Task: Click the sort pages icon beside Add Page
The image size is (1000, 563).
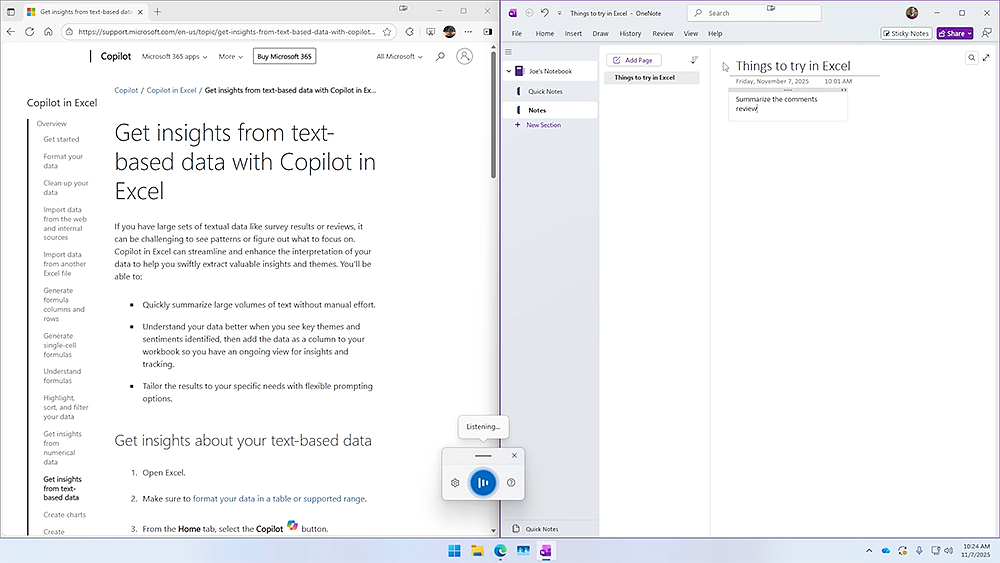Action: pyautogui.click(x=694, y=60)
